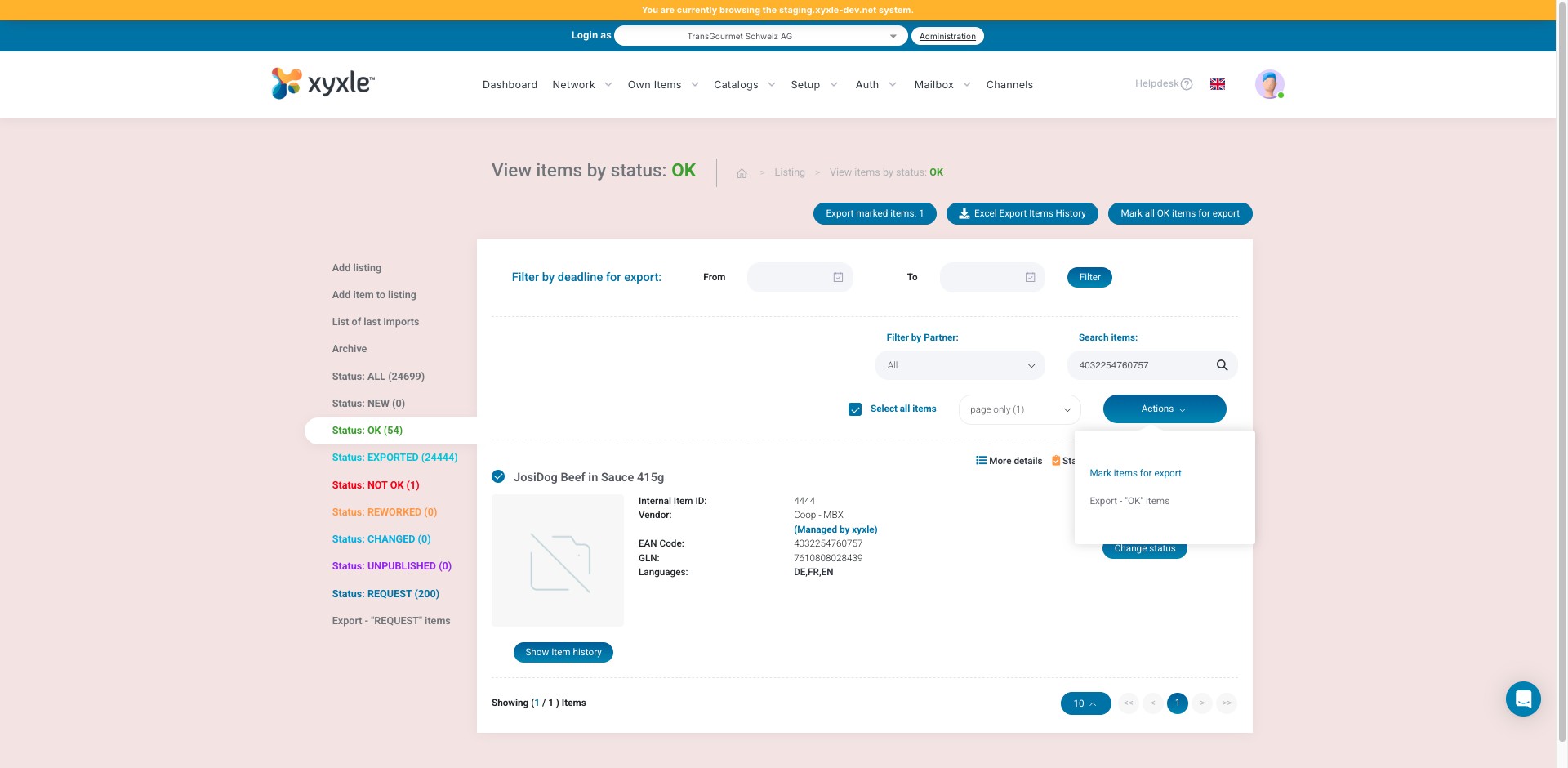The height and width of the screenshot is (768, 1568).
Task: Open Add item to listing
Action: [374, 295]
